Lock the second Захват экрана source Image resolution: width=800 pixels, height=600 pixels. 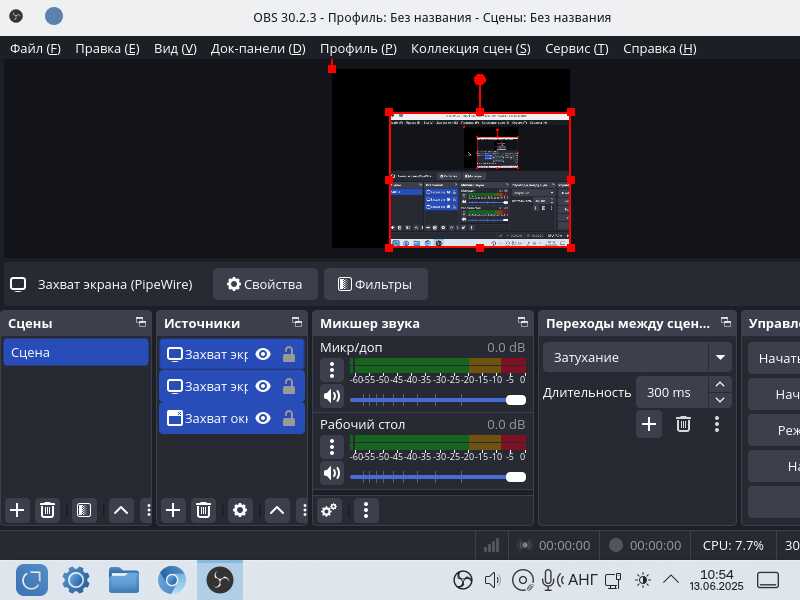(x=289, y=386)
